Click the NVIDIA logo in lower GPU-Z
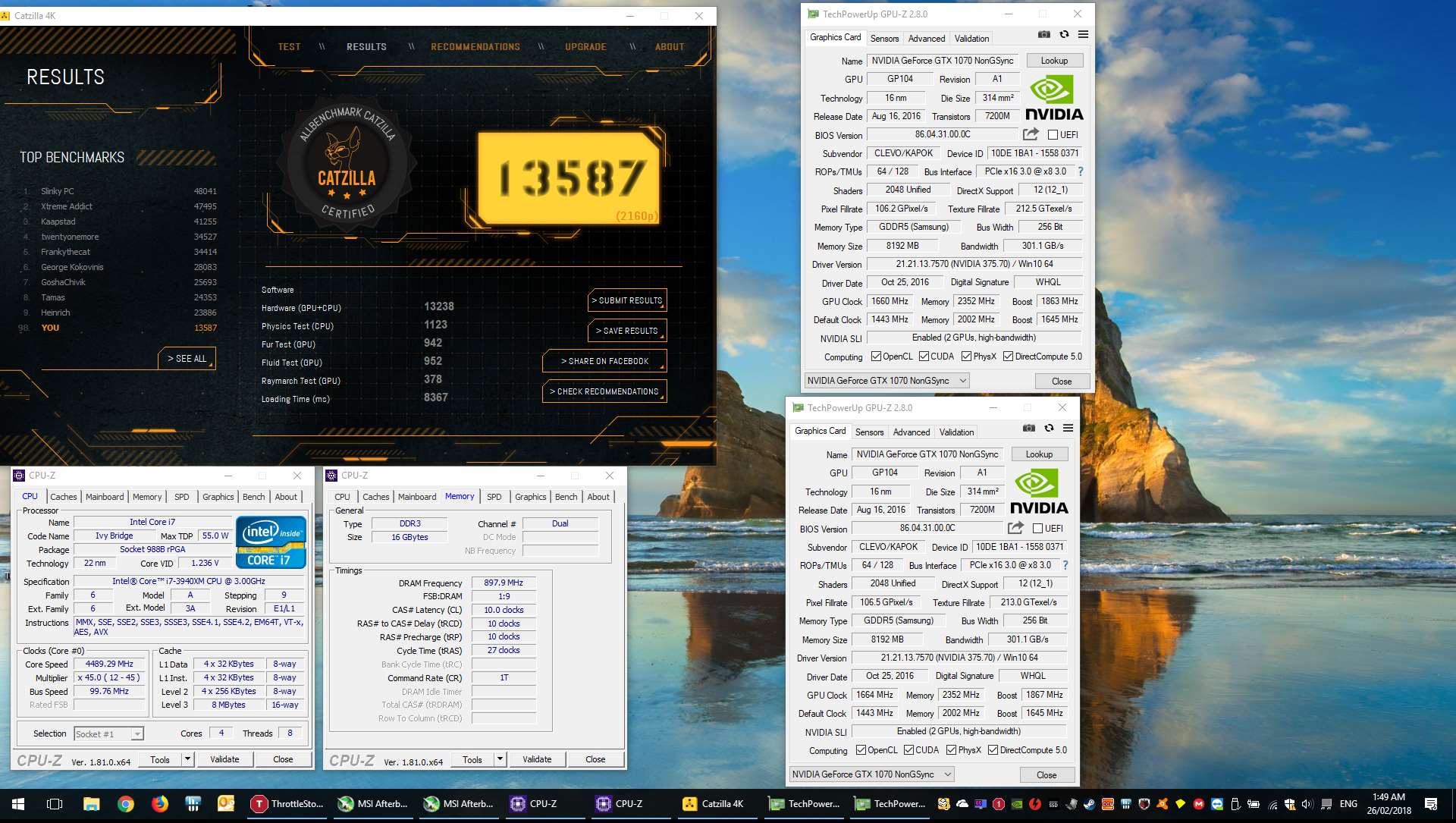Screen dimensions: 1456x823 (1039, 492)
